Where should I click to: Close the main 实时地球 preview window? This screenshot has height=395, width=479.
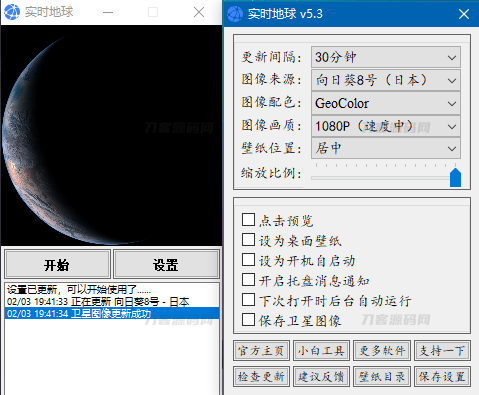199,12
